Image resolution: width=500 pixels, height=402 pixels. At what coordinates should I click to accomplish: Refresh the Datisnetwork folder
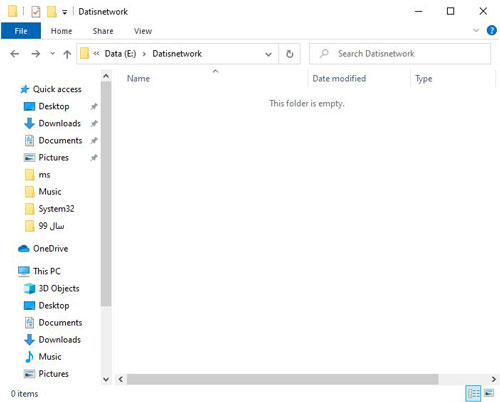(290, 54)
